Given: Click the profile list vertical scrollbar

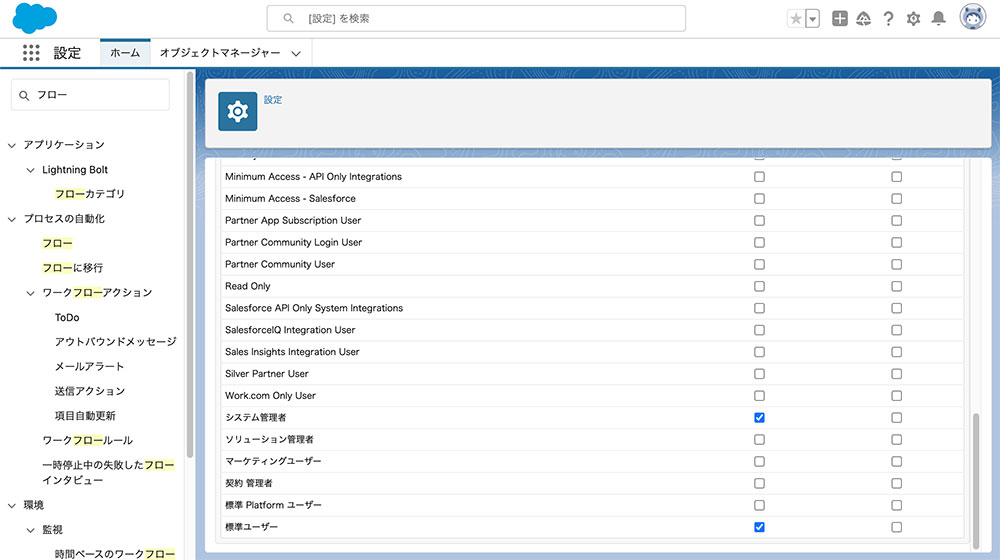Looking at the screenshot, I should 975,481.
